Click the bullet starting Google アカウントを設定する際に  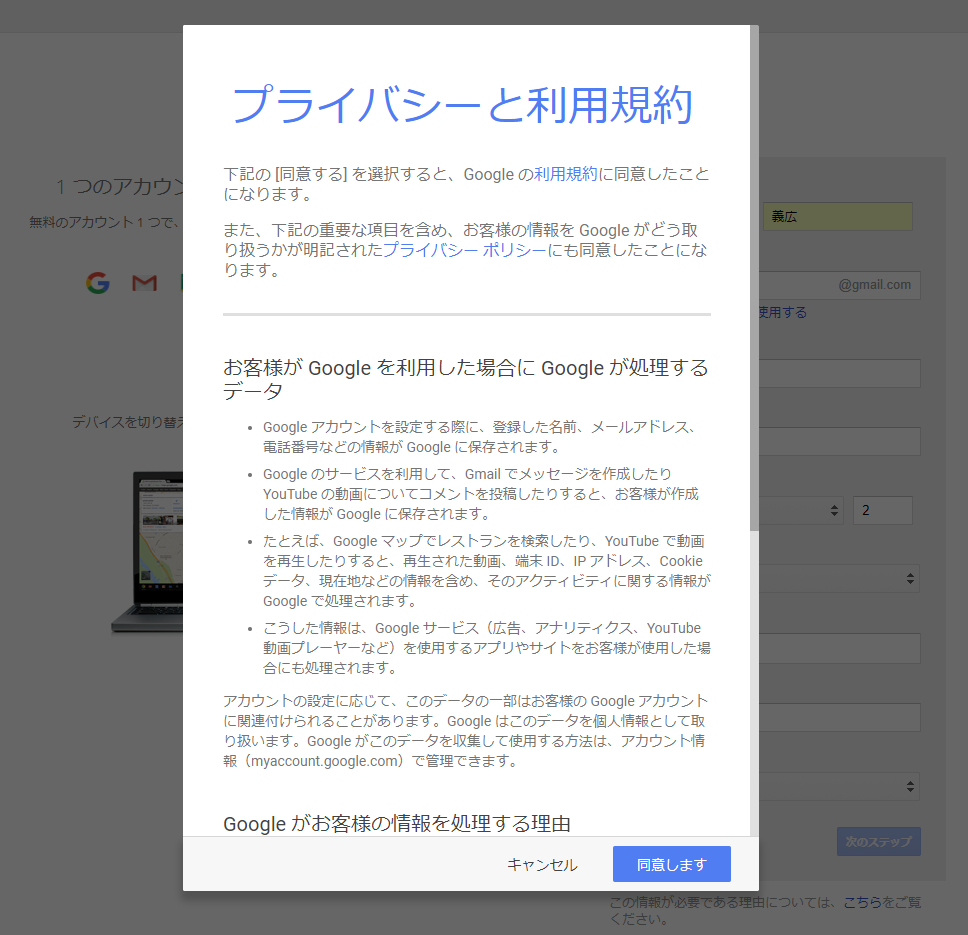[x=482, y=437]
